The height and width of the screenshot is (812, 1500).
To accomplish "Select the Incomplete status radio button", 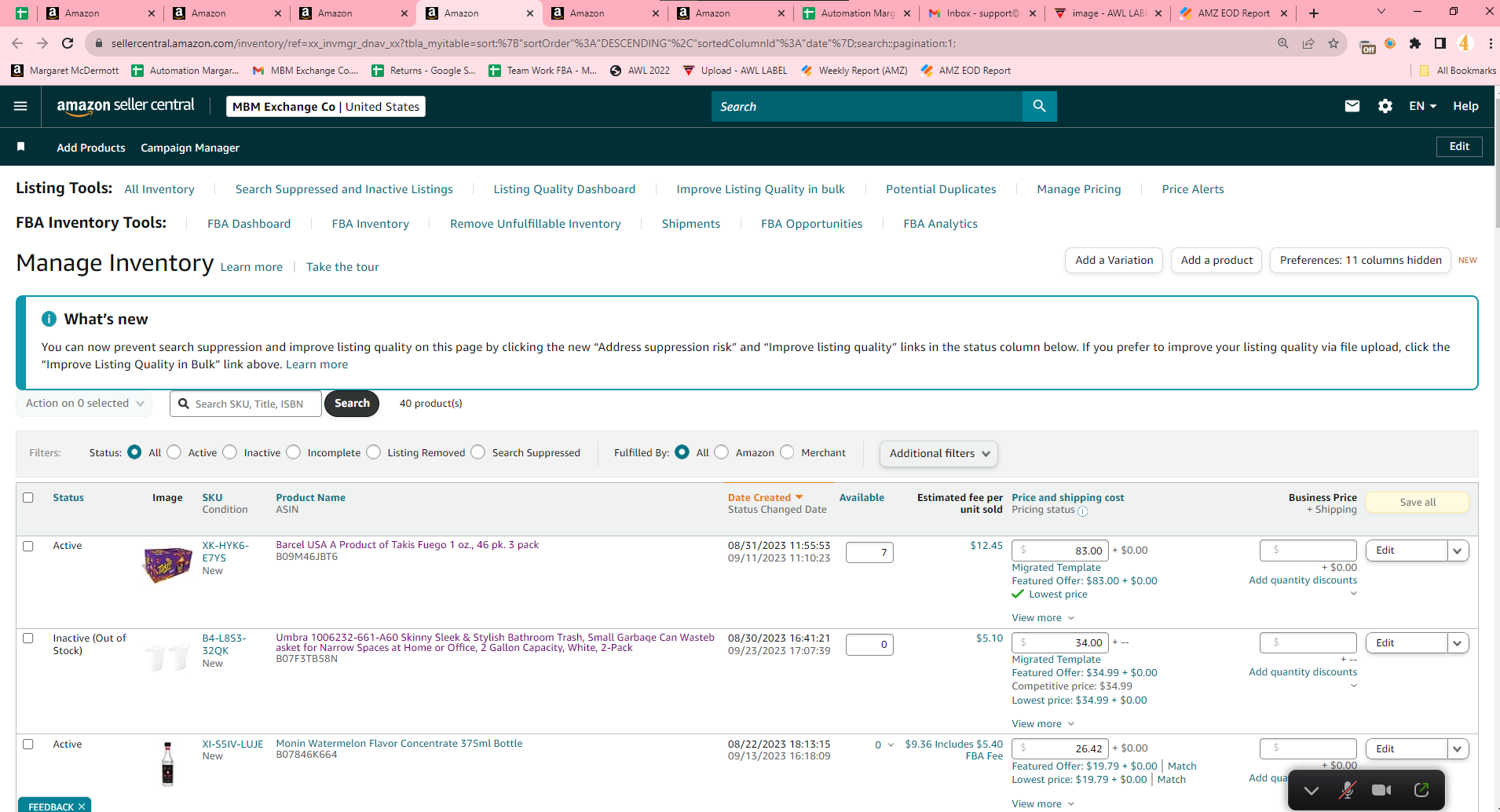I will pos(294,452).
